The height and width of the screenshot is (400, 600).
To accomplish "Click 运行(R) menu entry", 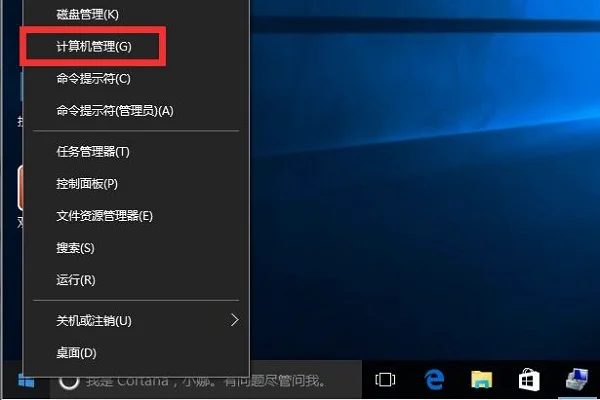I will coord(136,280).
